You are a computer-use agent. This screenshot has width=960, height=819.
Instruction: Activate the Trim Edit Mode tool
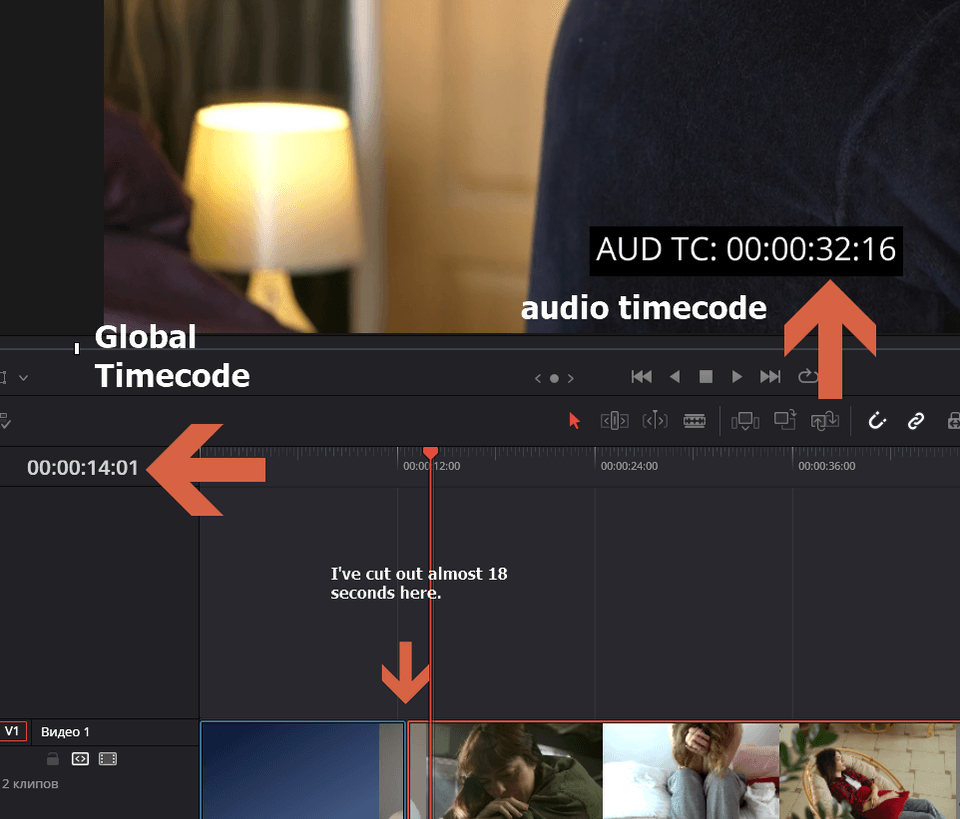click(614, 421)
